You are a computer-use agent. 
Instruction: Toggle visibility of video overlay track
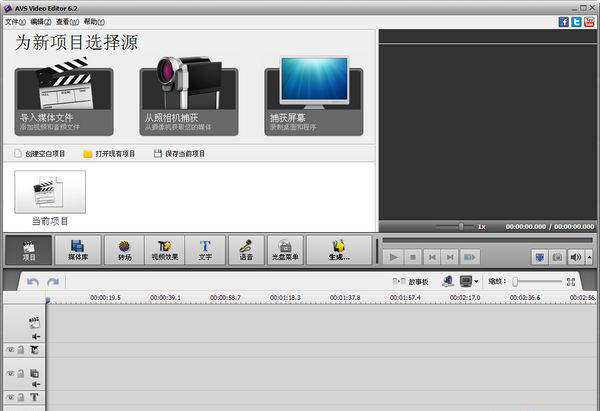[x=11, y=373]
